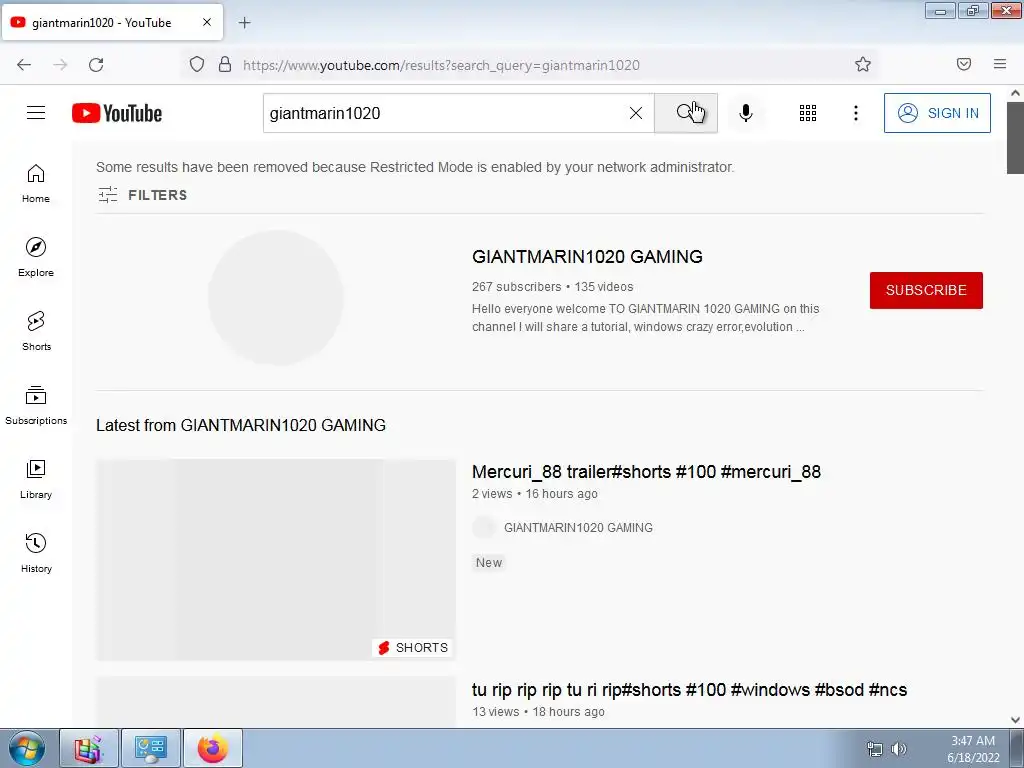Go back with browser back arrow

click(x=24, y=65)
